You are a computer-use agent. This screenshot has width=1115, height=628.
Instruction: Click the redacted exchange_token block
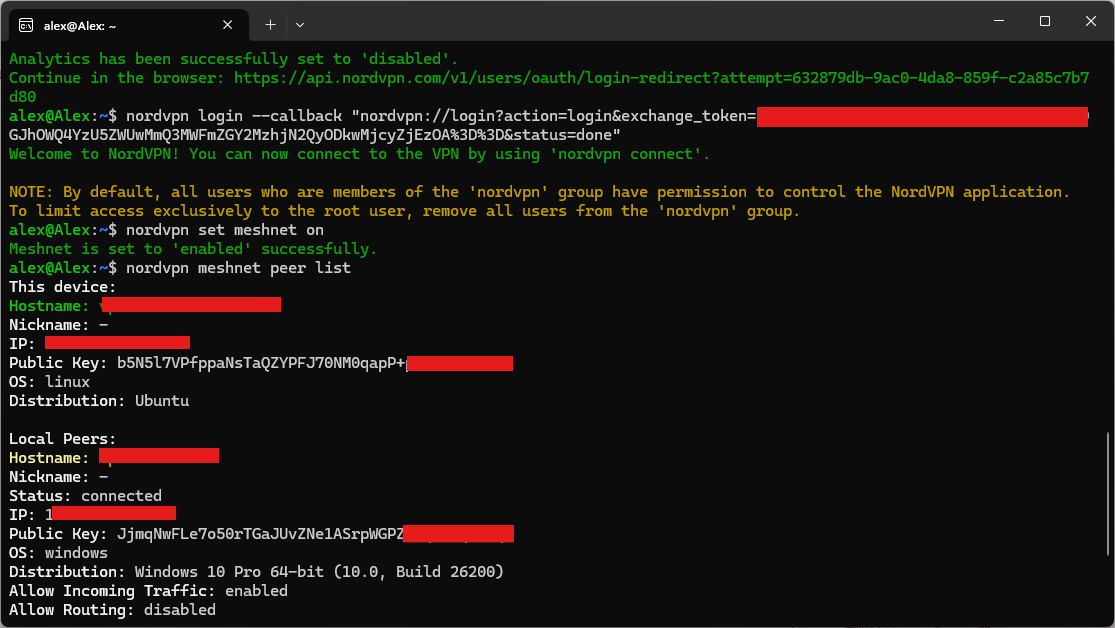click(921, 116)
